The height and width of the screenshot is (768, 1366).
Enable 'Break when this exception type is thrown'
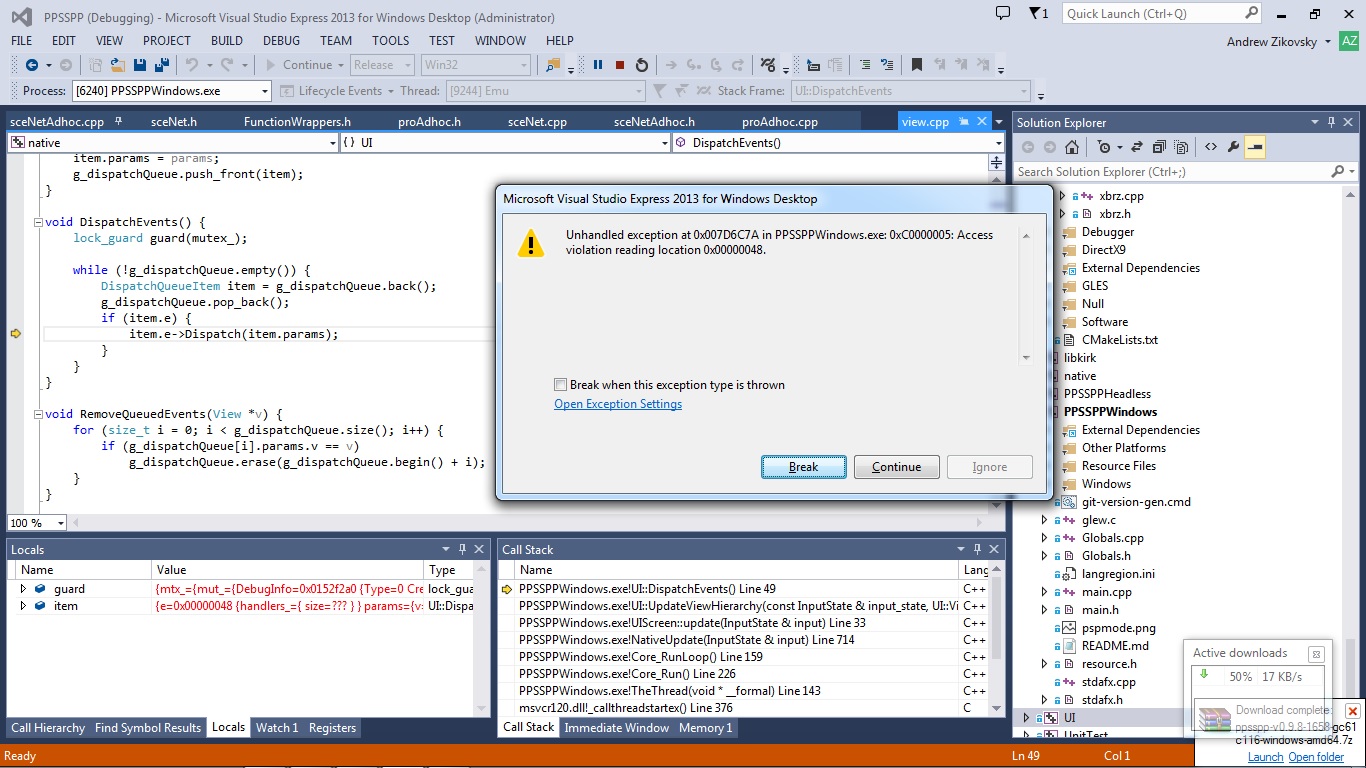click(561, 385)
